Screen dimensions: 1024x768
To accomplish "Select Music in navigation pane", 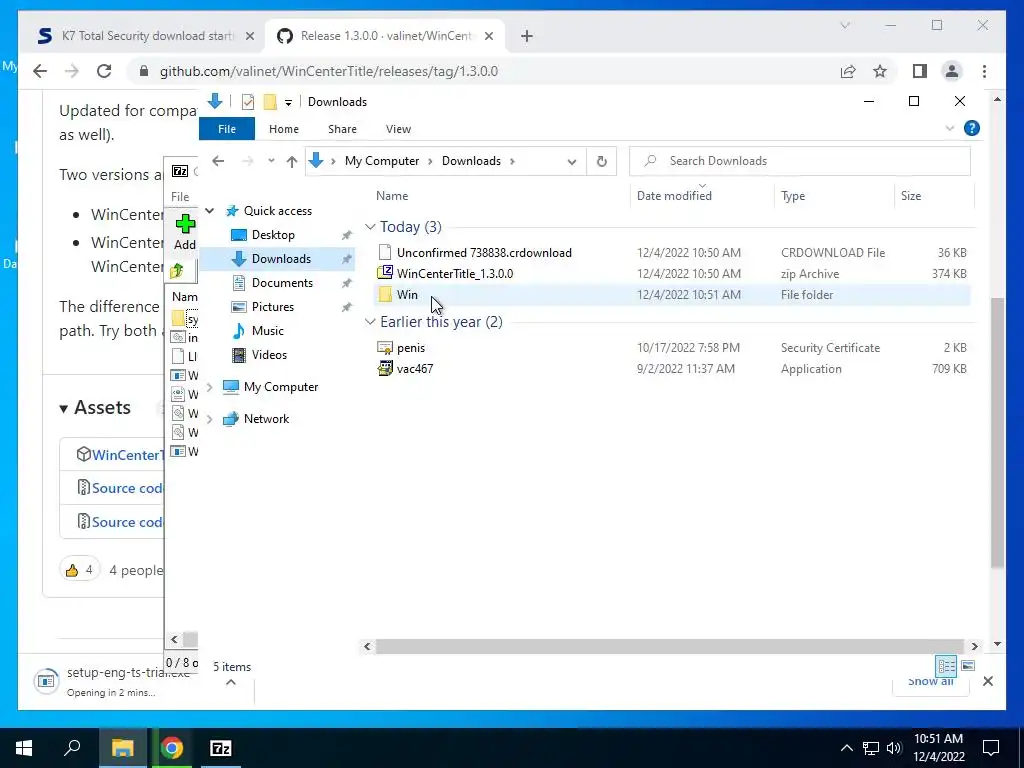I will [267, 331].
